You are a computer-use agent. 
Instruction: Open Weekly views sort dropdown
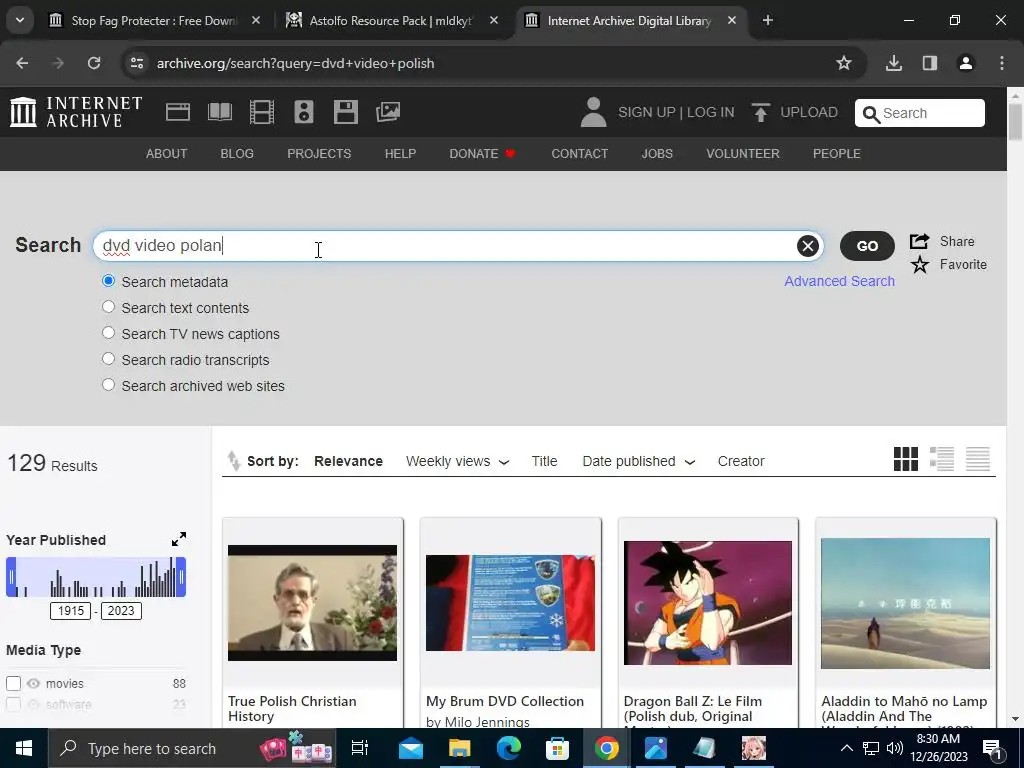456,461
